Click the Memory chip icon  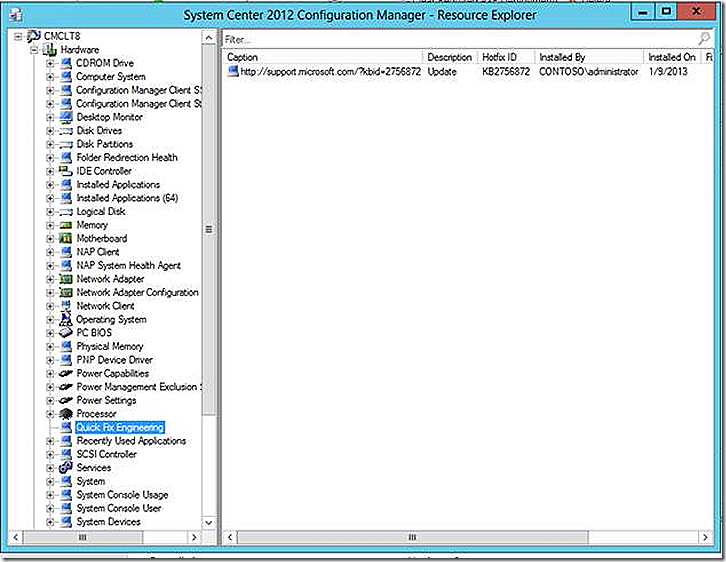click(66, 225)
